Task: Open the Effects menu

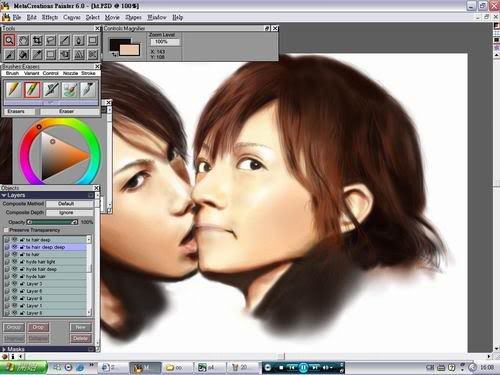Action: pyautogui.click(x=50, y=17)
